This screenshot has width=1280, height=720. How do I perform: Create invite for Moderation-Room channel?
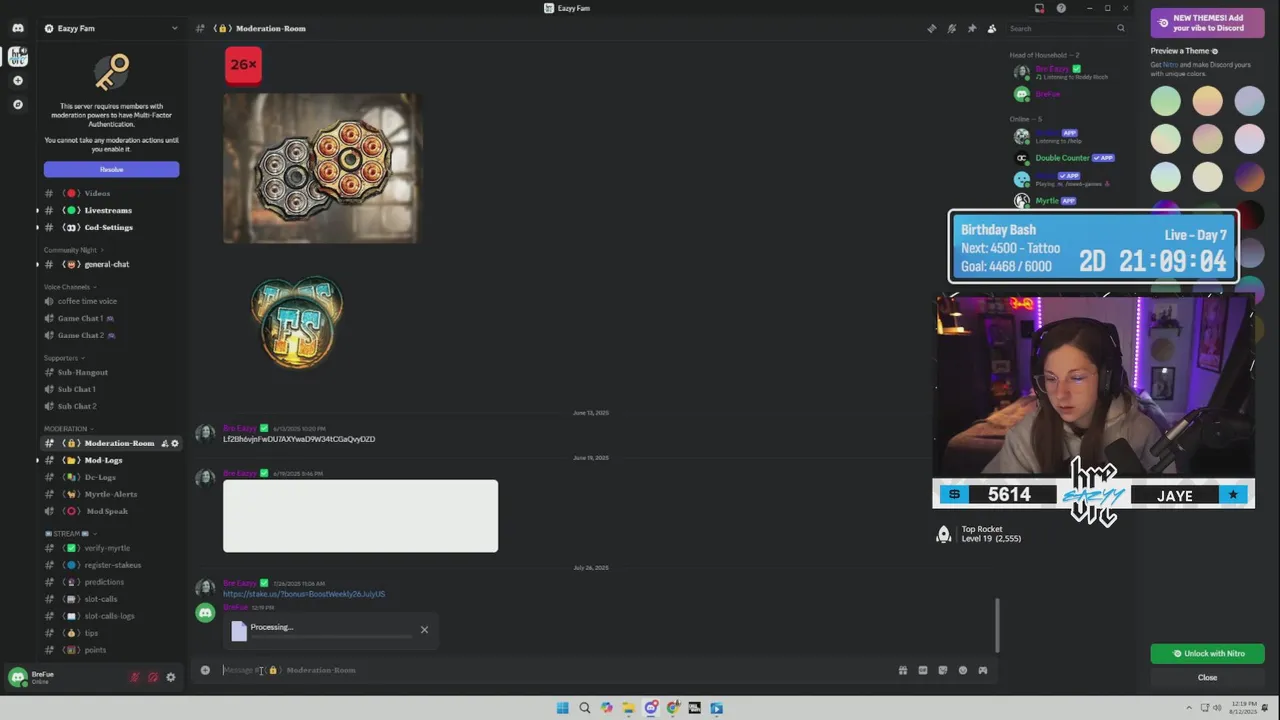pos(164,443)
